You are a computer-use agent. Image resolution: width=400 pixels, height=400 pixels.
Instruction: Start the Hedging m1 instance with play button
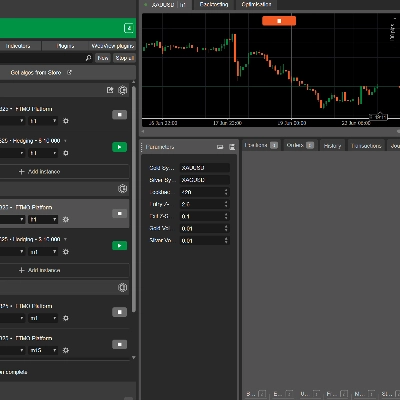click(x=119, y=246)
